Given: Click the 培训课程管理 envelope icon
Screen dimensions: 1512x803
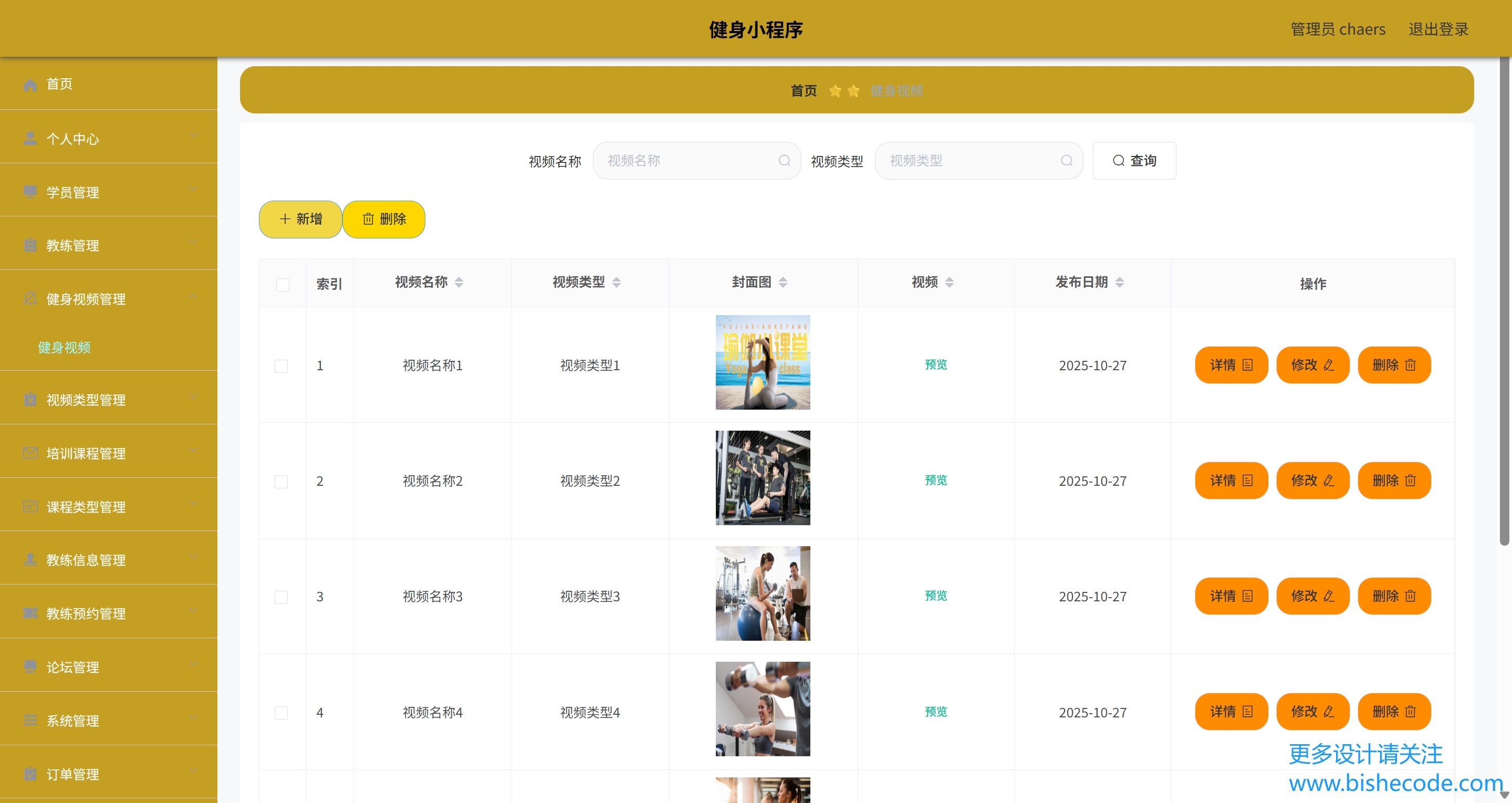Looking at the screenshot, I should 30,453.
